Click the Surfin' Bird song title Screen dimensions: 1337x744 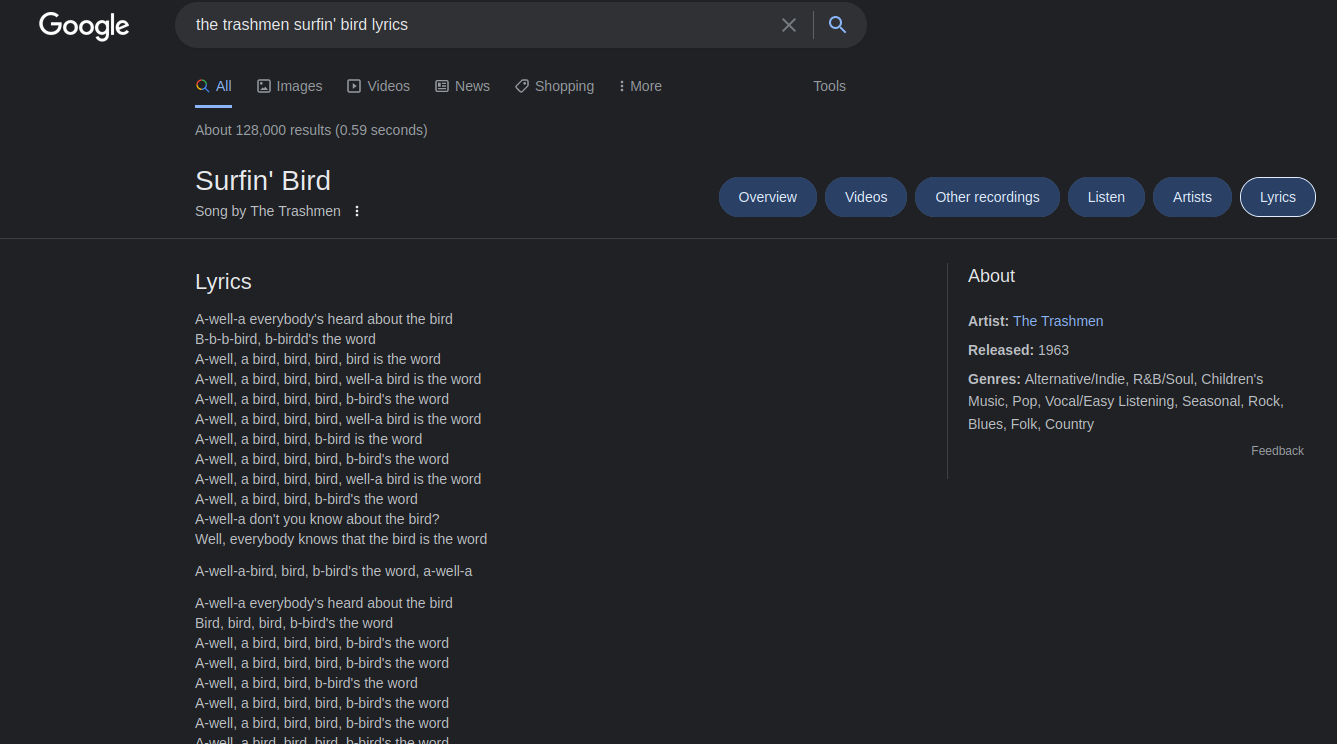pos(263,181)
